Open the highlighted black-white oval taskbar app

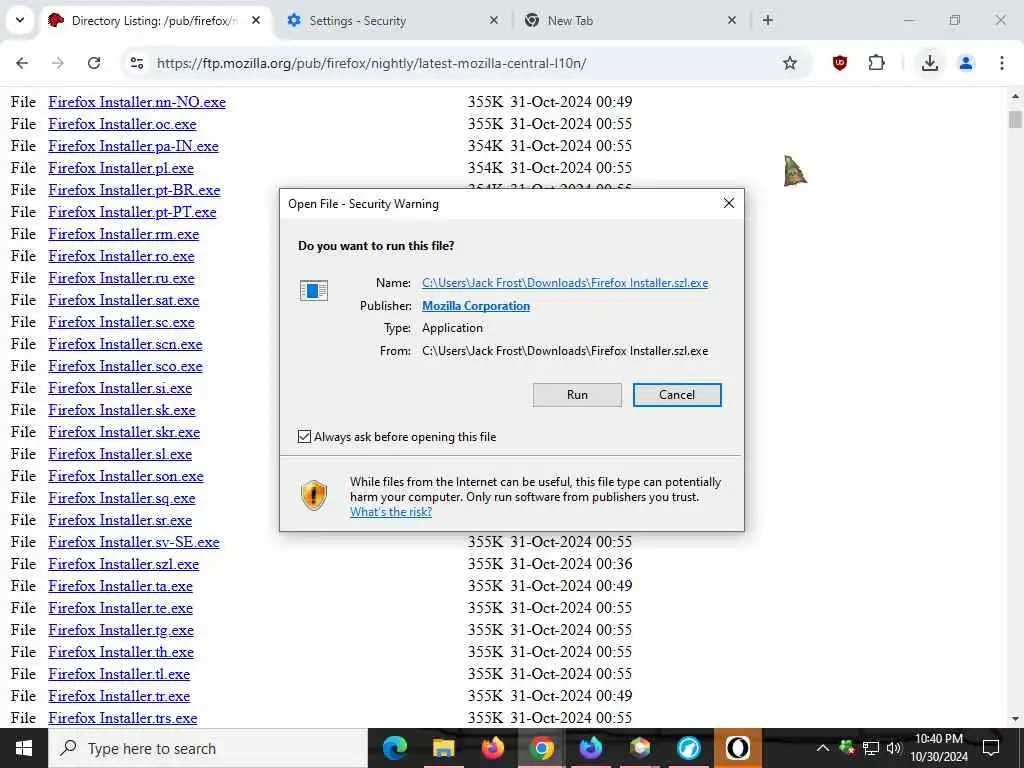coord(737,748)
